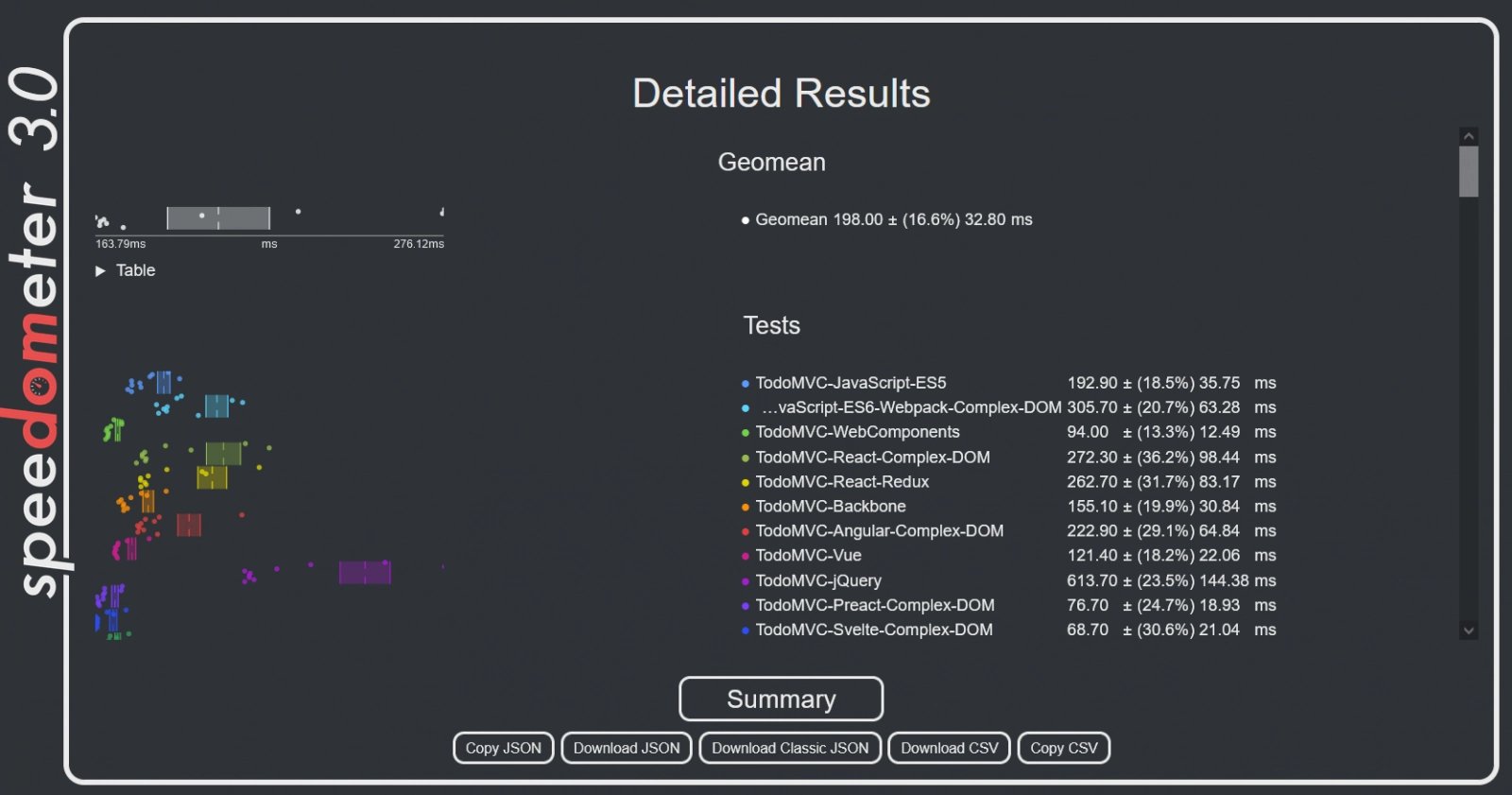Copy results with Copy CSV button
The height and width of the screenshot is (795, 1512).
pos(1063,748)
